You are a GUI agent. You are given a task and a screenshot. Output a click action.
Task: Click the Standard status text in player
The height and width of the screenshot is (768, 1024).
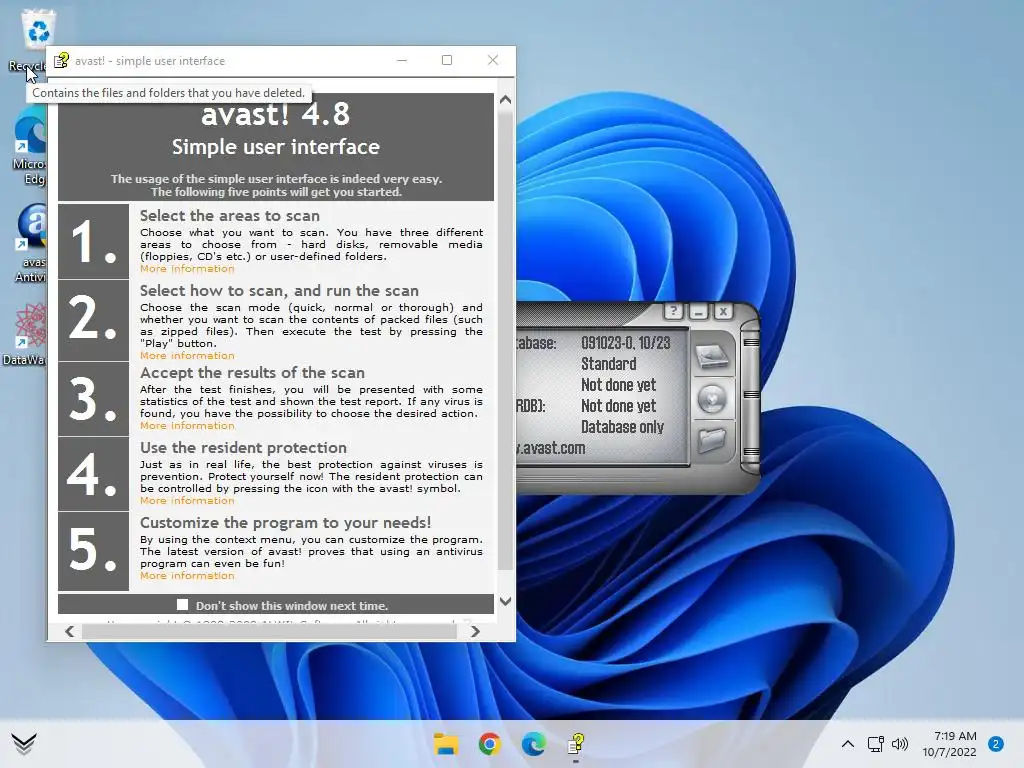click(609, 364)
